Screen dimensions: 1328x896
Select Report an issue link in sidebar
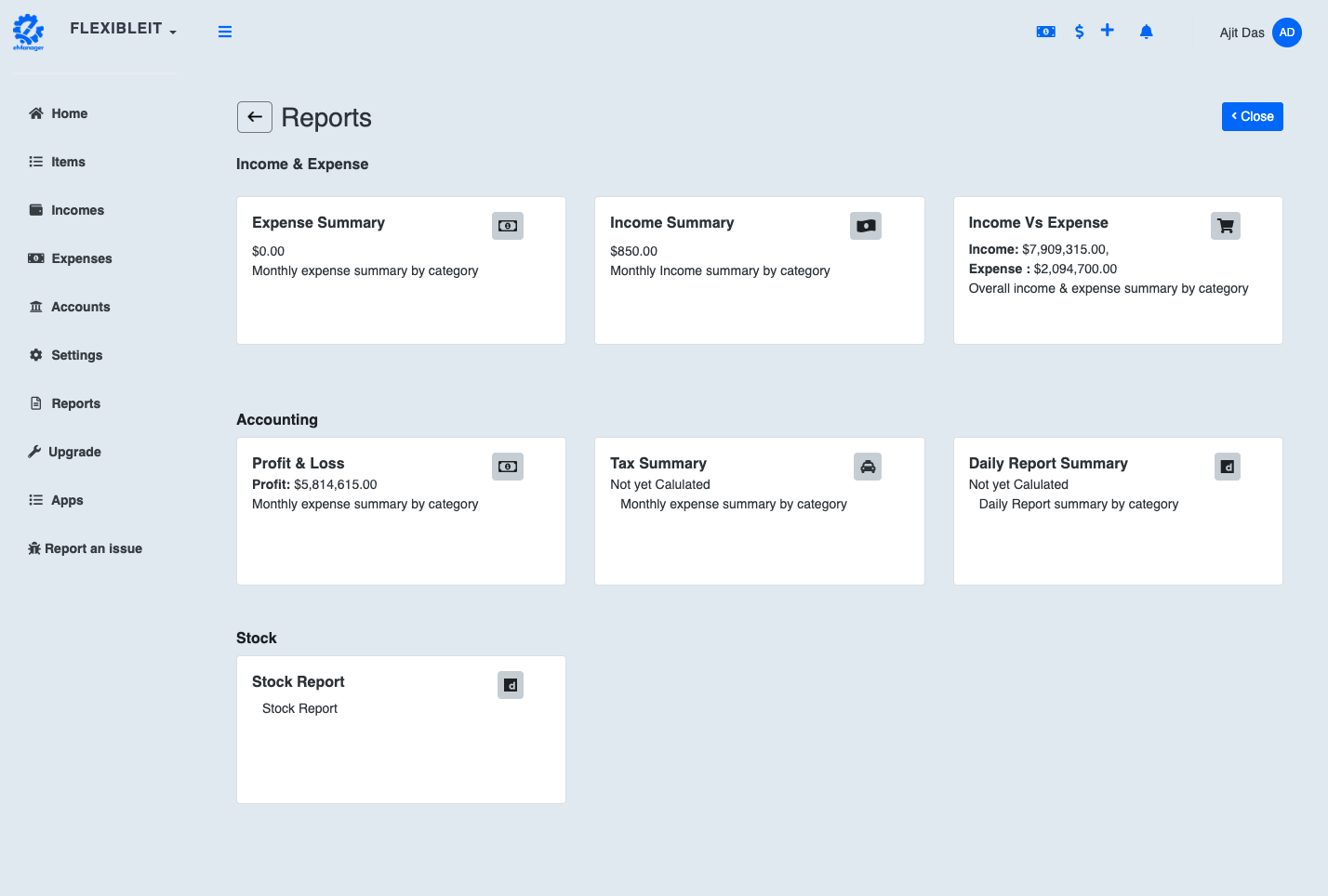[x=93, y=548]
